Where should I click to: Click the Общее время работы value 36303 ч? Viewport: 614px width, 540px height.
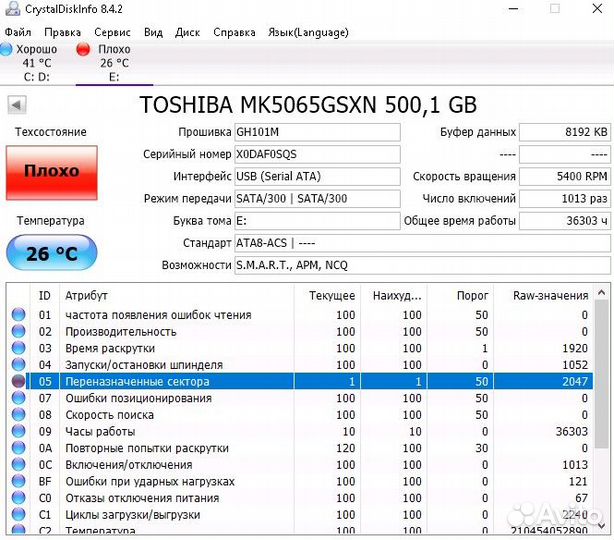click(x=565, y=221)
